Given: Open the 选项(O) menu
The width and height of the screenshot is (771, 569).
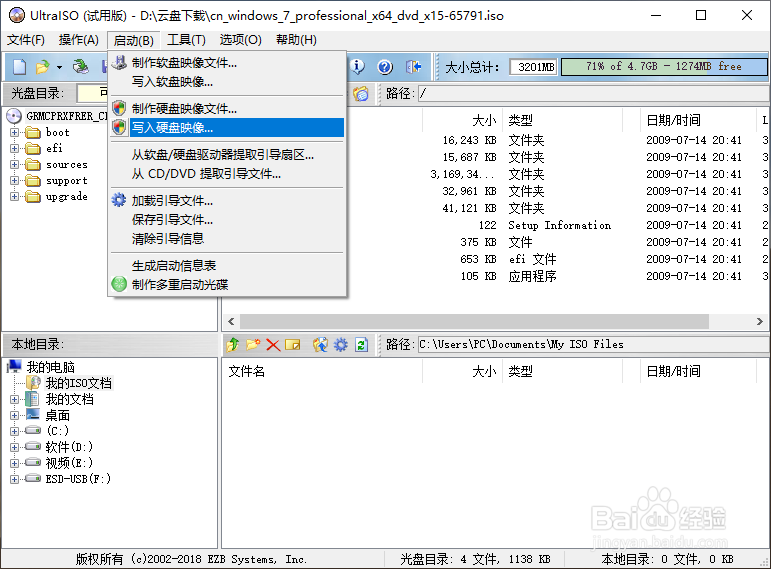Looking at the screenshot, I should pyautogui.click(x=240, y=39).
